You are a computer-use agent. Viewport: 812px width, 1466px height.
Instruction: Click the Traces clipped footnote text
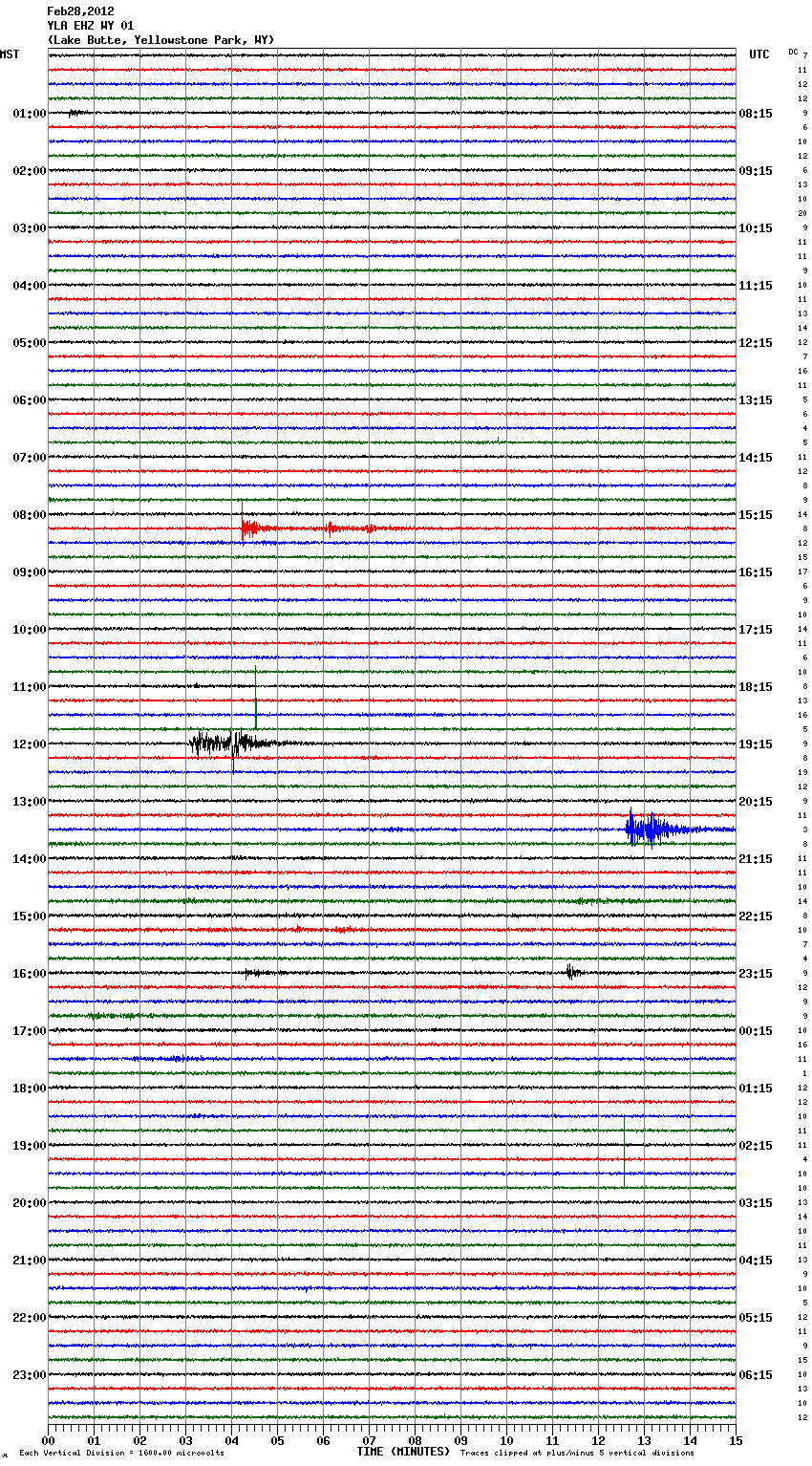[577, 1454]
